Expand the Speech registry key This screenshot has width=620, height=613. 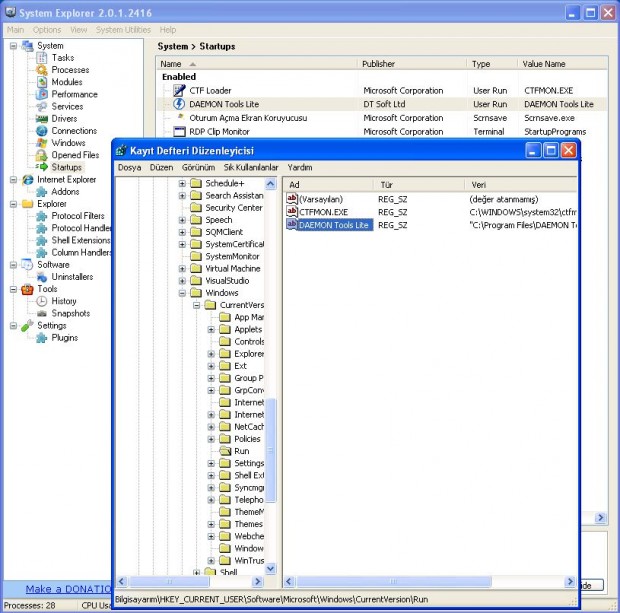point(182,220)
